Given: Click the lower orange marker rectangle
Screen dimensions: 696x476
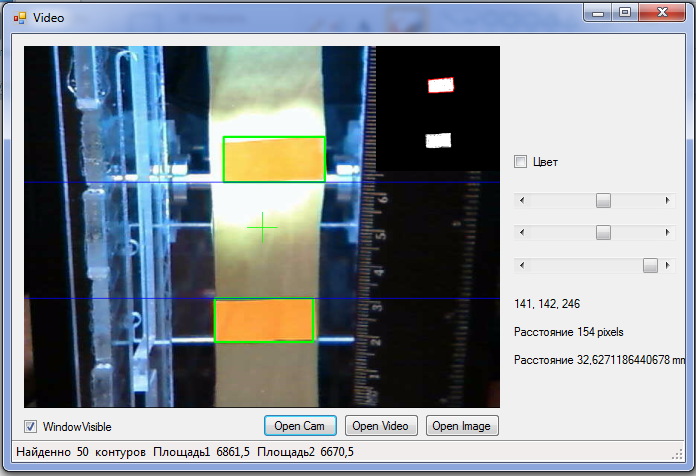Looking at the screenshot, I should point(264,320).
